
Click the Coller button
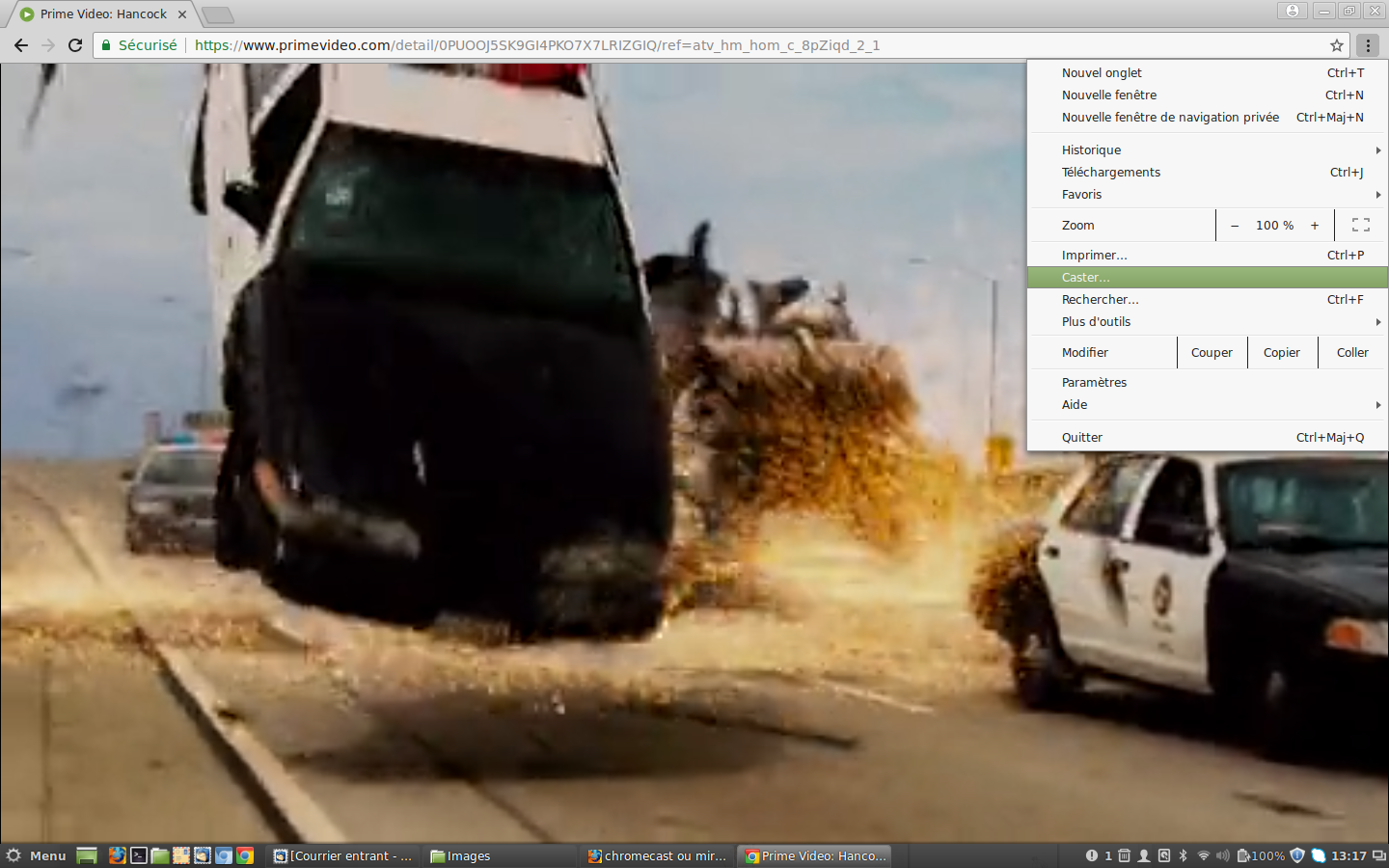1352,352
